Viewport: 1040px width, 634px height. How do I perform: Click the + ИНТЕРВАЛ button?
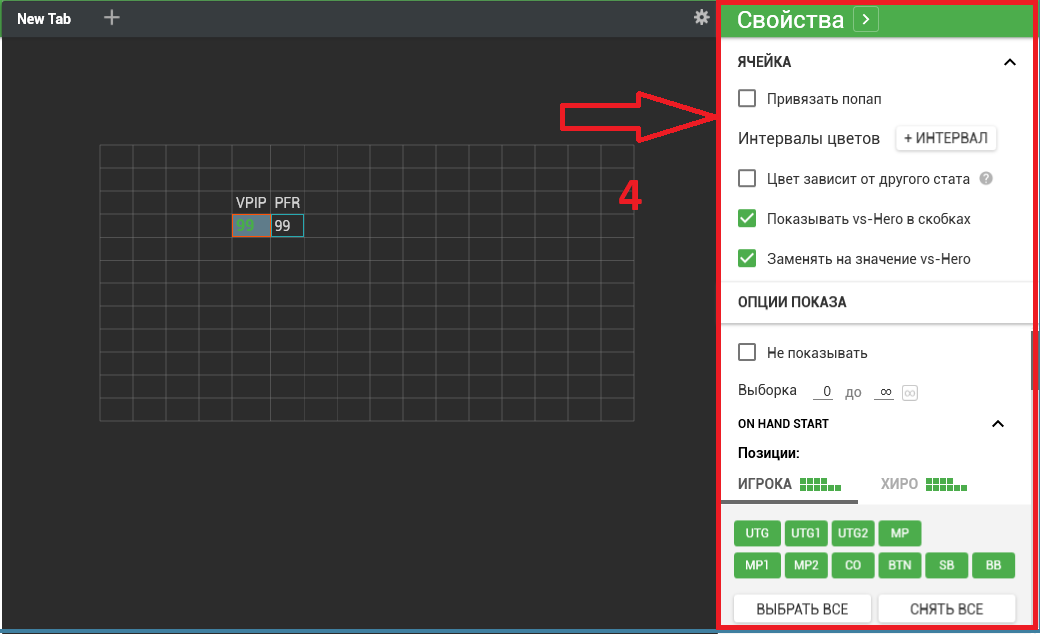[x=946, y=138]
